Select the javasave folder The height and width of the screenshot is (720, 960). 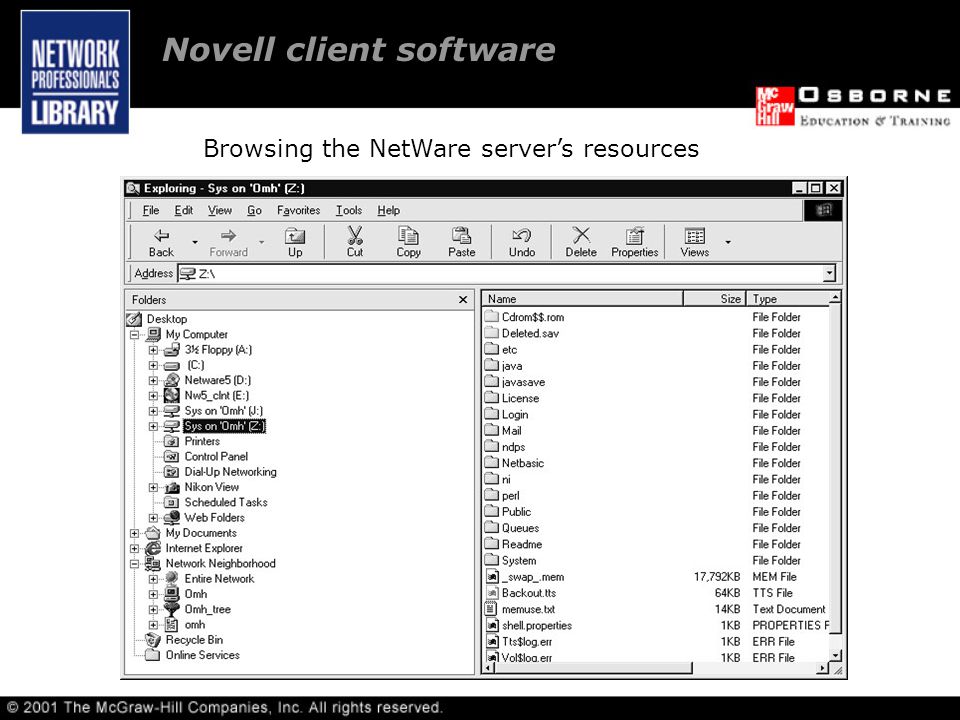523,382
